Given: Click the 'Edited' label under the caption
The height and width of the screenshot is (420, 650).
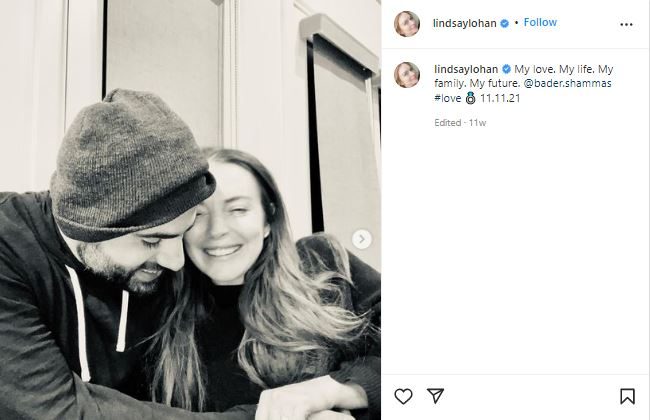Looking at the screenshot, I should tap(448, 123).
